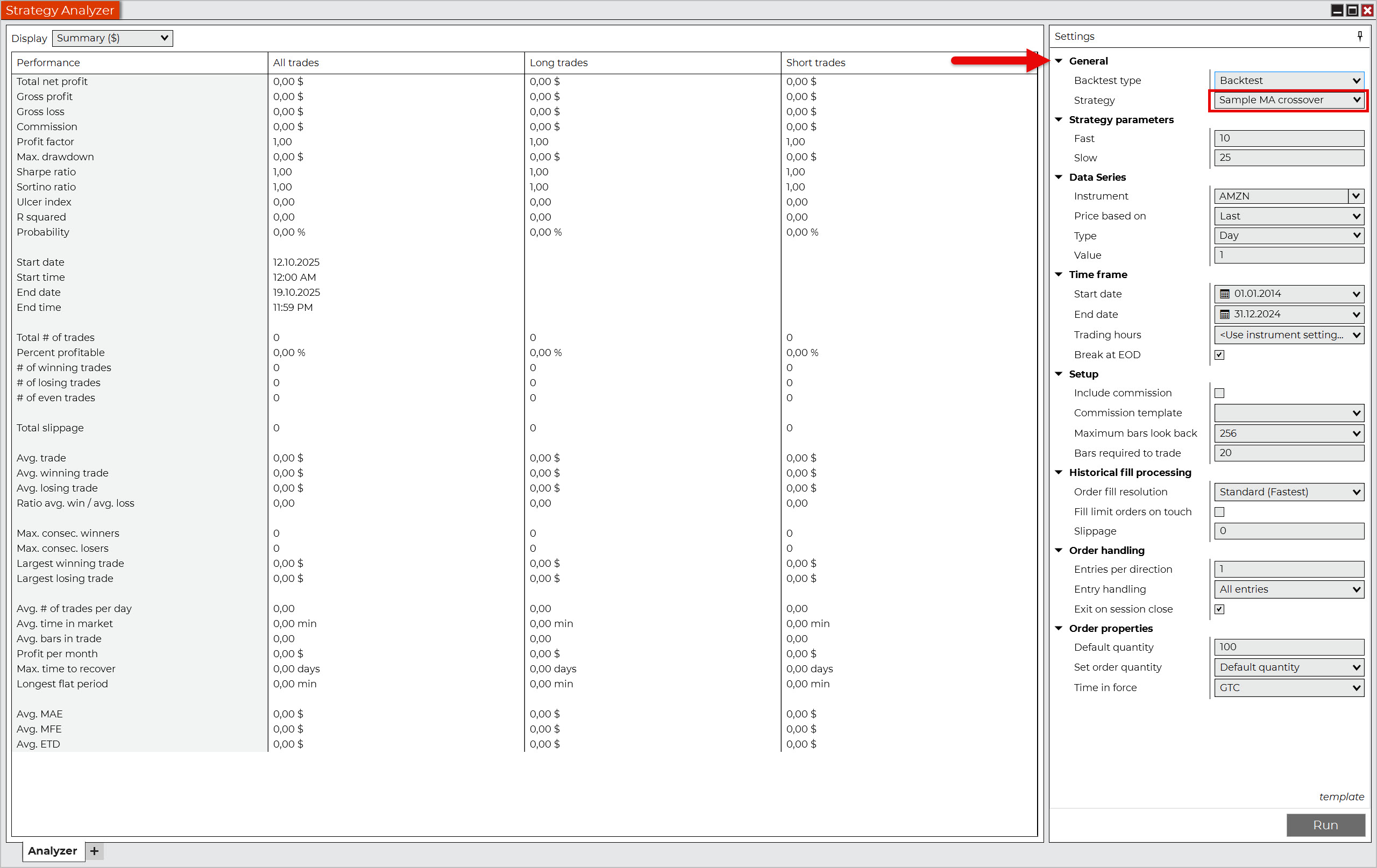Screen dimensions: 1377x868
Task: Minimize the Strategy Analyzer window
Action: coord(1337,10)
